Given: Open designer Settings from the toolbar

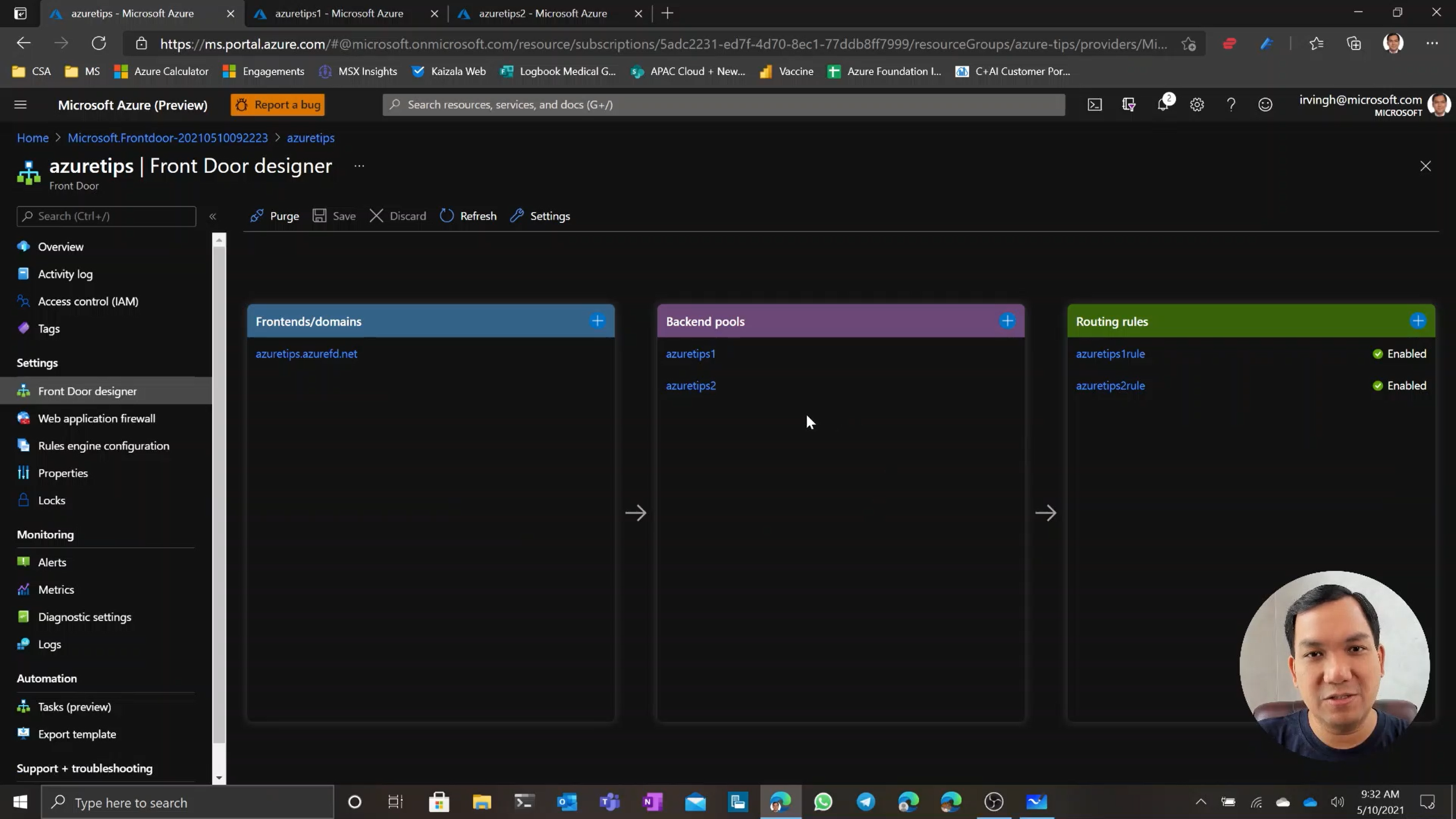Looking at the screenshot, I should (x=540, y=216).
